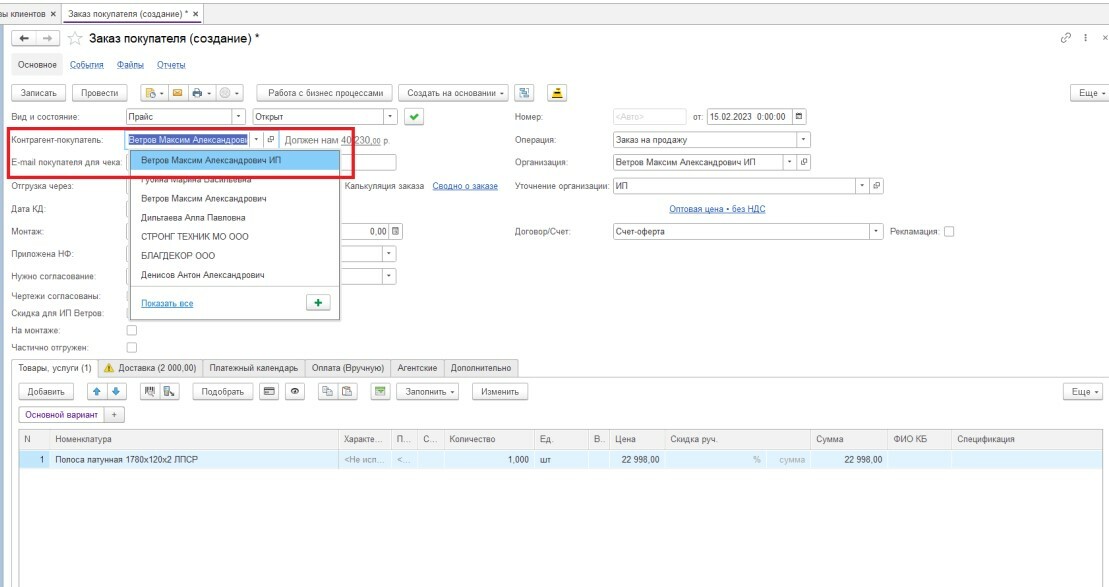Click the card icon after Подобрать

[269, 391]
